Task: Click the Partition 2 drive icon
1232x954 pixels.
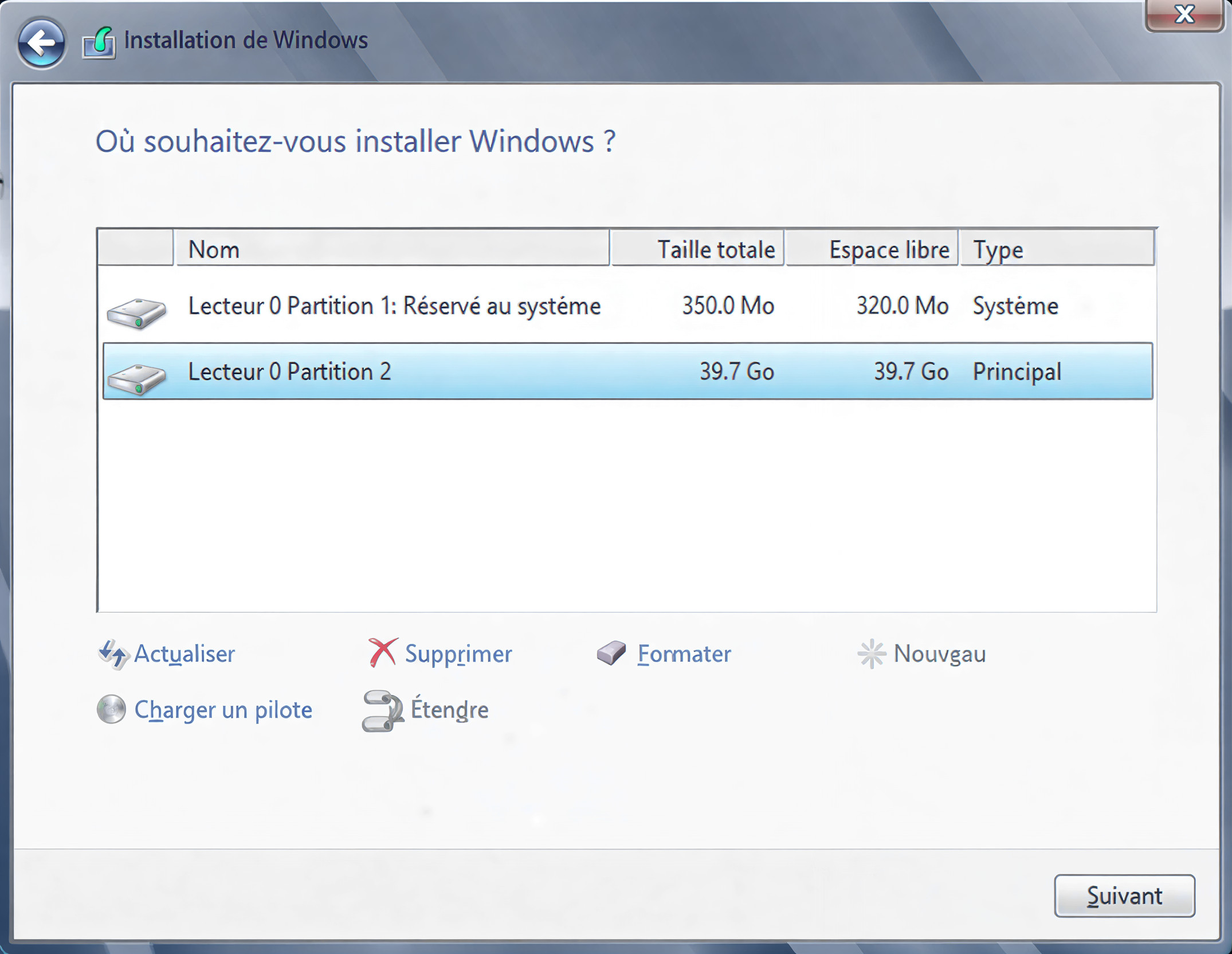Action: pyautogui.click(x=136, y=379)
